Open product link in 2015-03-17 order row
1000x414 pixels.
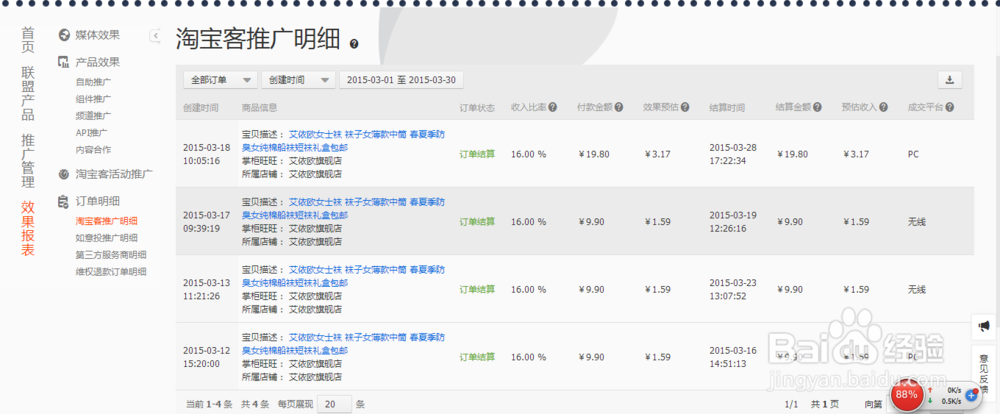pos(344,209)
